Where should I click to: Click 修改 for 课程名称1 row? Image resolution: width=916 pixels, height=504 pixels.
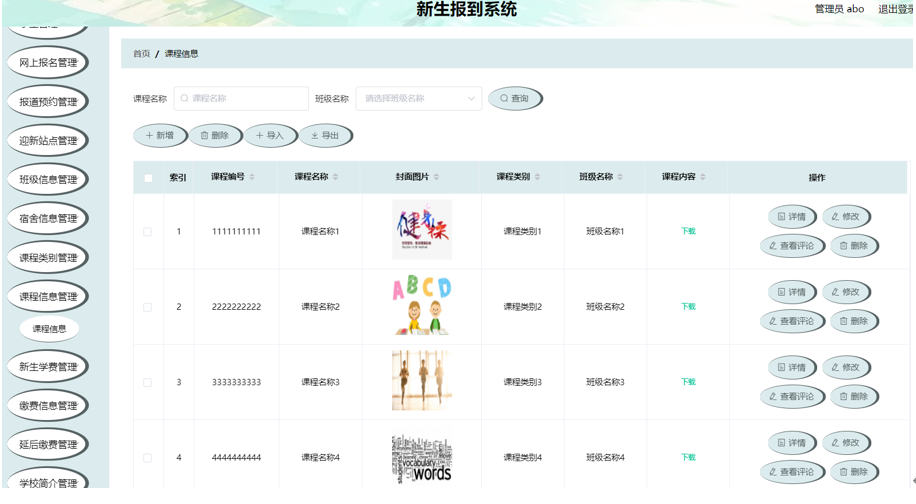(x=846, y=217)
